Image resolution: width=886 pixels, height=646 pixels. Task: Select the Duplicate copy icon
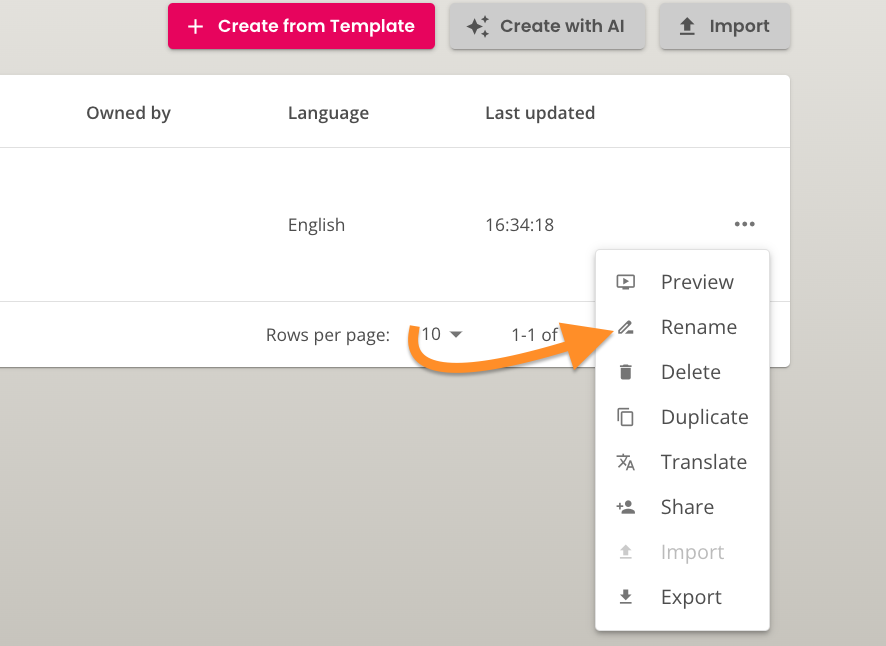(627, 417)
